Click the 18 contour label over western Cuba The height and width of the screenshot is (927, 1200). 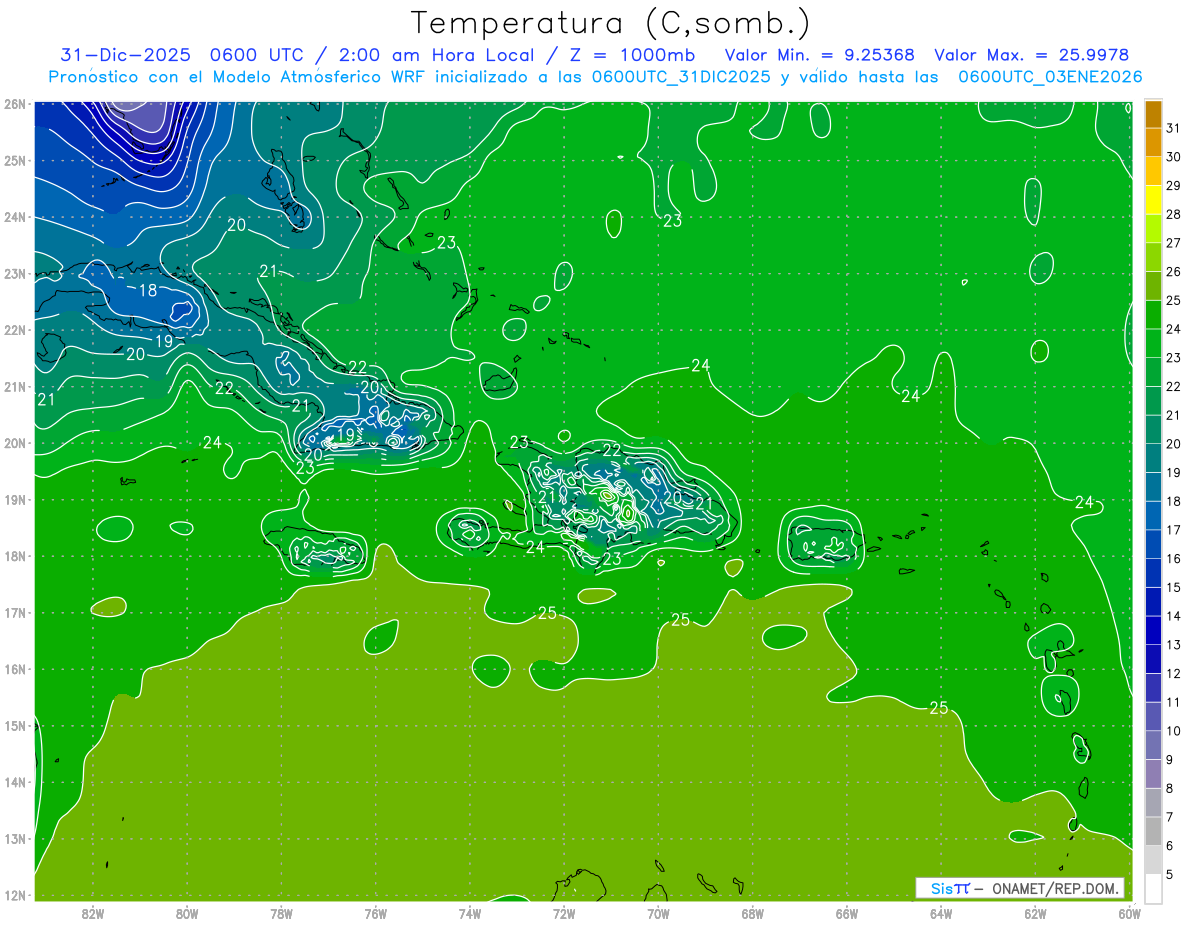pyautogui.click(x=148, y=291)
